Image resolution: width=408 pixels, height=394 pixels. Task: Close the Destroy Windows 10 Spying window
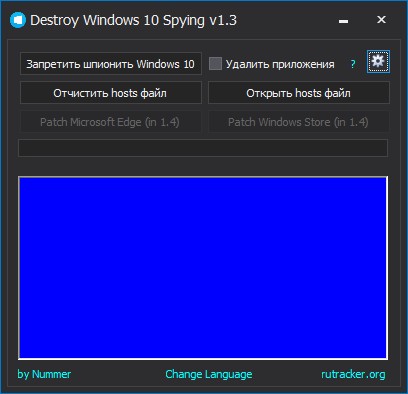(381, 20)
